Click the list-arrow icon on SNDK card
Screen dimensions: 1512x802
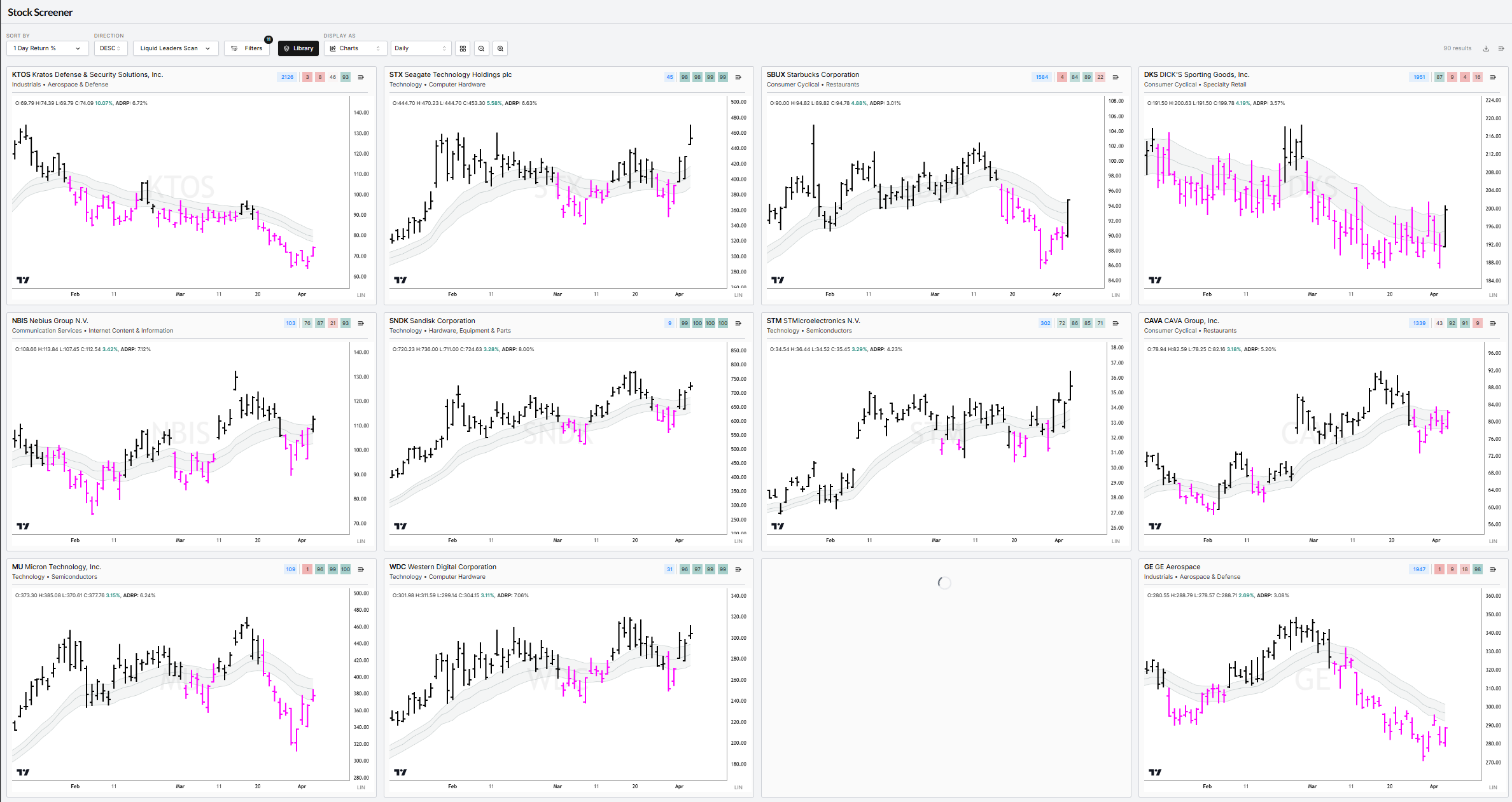738,323
